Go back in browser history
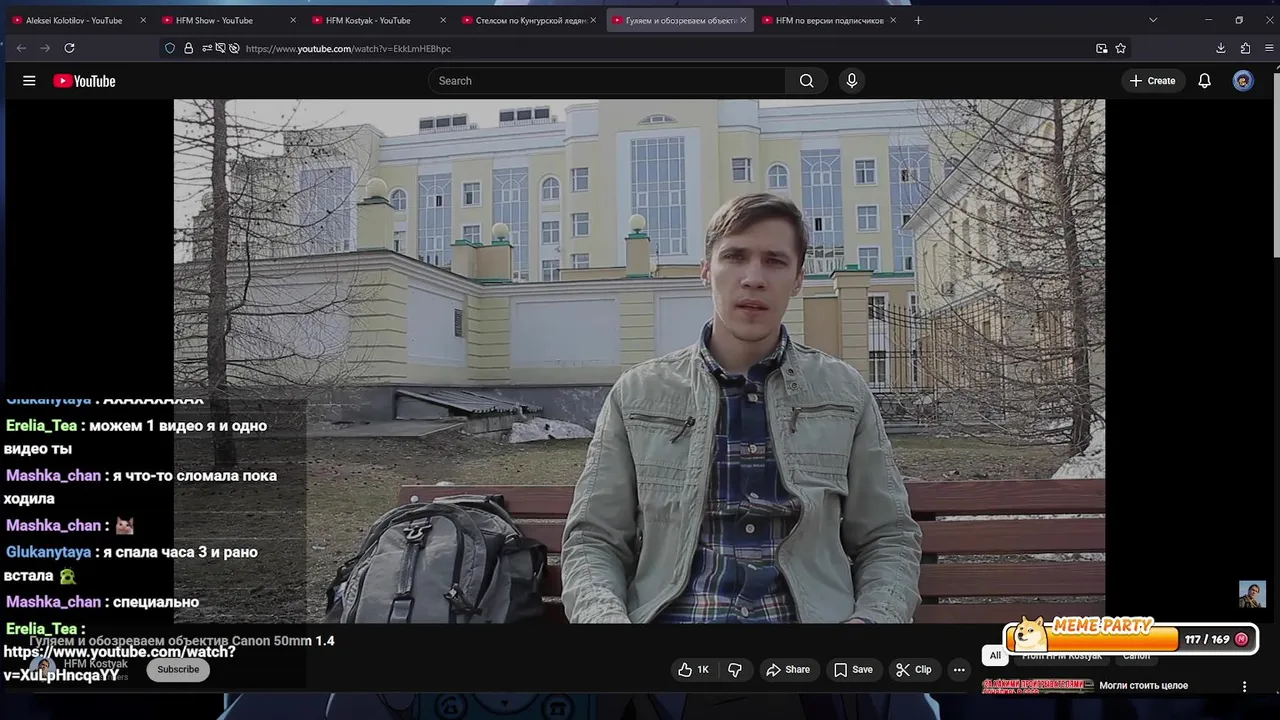The width and height of the screenshot is (1280, 720). (x=21, y=48)
